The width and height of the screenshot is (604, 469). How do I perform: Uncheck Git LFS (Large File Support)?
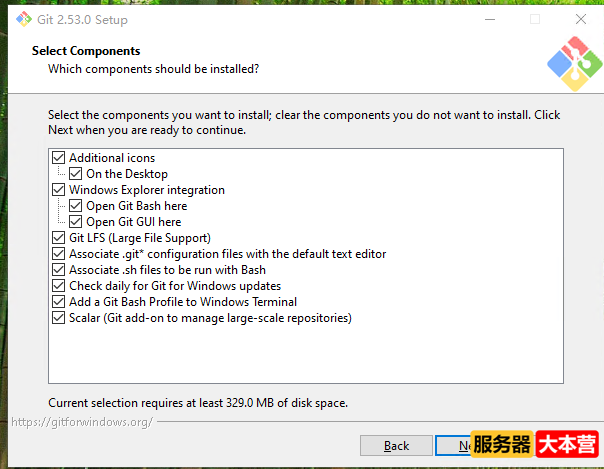coord(58,238)
